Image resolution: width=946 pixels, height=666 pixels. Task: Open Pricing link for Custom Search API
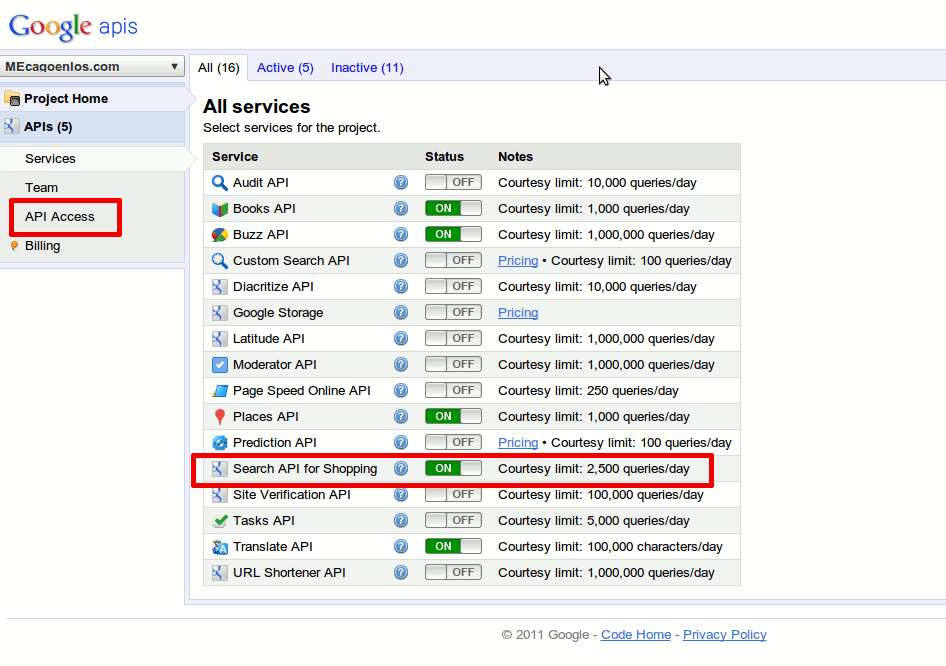click(518, 261)
